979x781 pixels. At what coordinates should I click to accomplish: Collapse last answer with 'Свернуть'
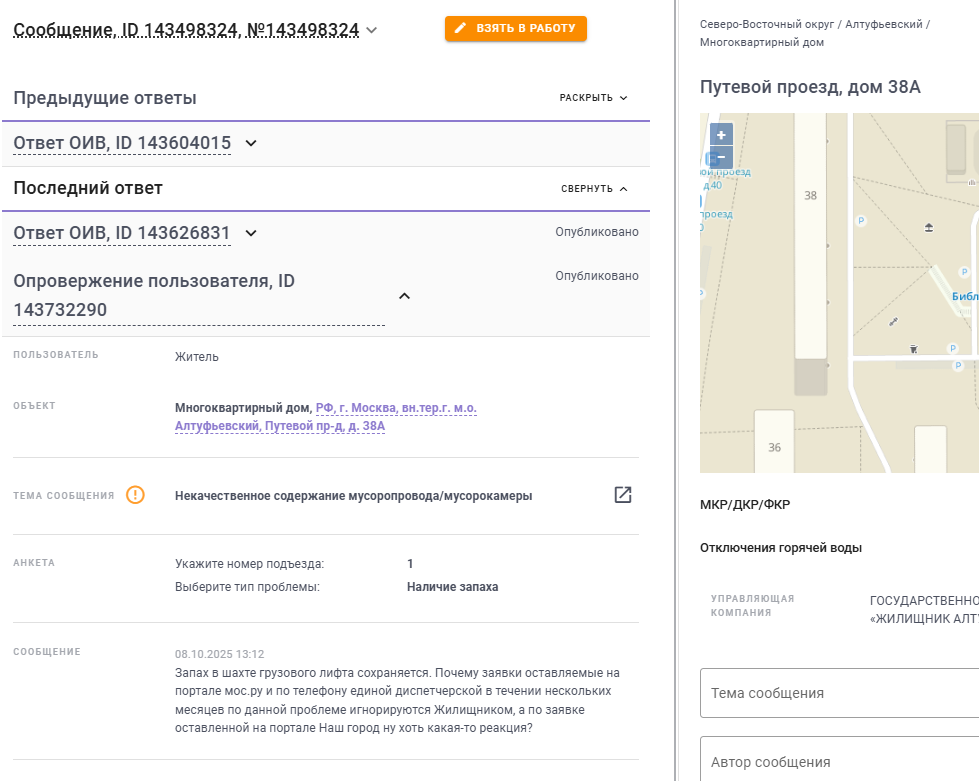point(594,188)
